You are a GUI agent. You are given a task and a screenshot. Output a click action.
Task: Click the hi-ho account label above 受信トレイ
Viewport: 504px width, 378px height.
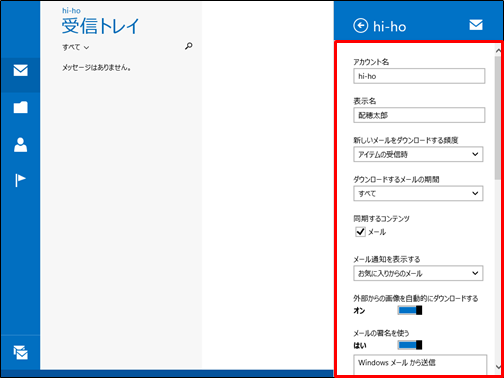[x=71, y=11]
